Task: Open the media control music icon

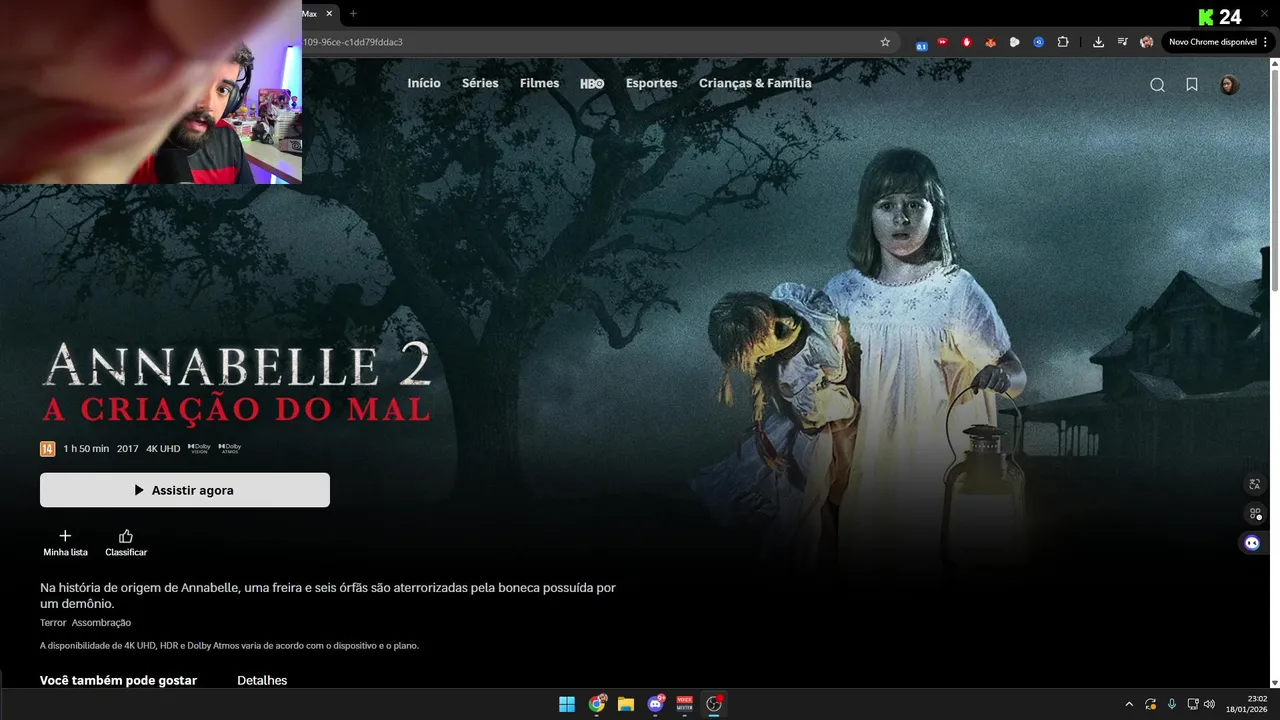Action: click(x=1122, y=42)
